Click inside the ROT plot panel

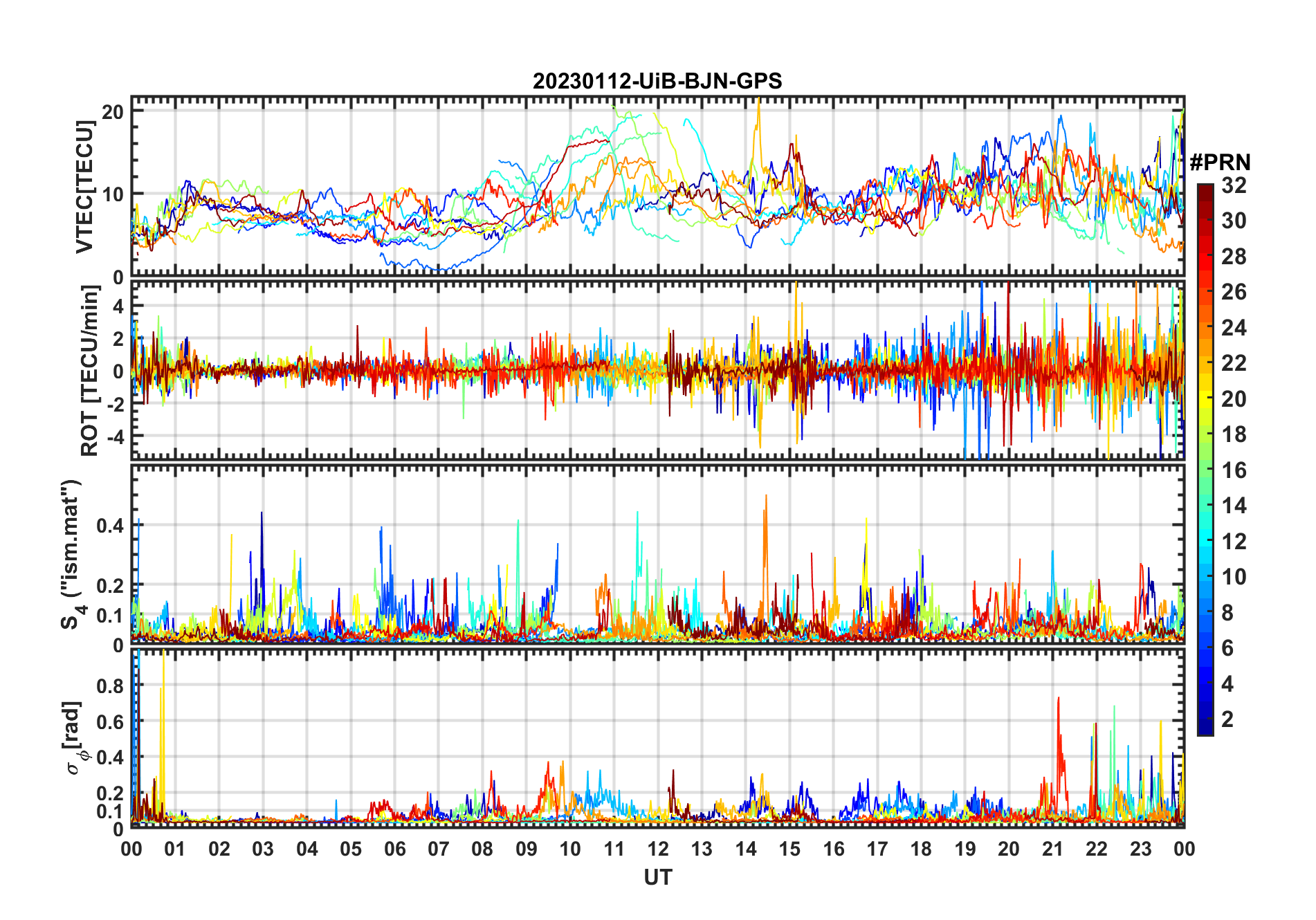coord(657,369)
